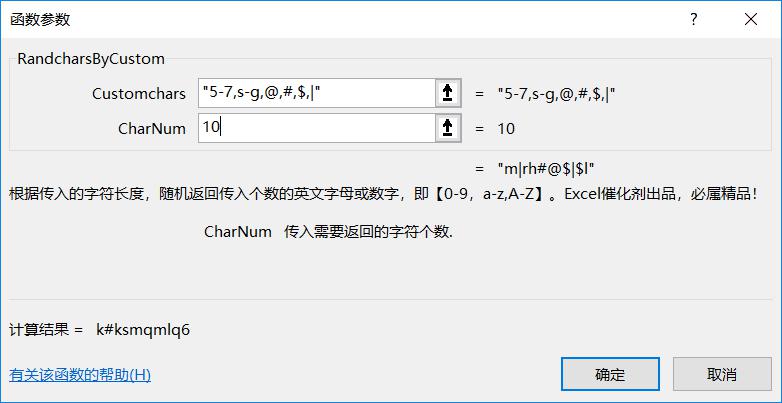Click the 计算结果 = label
Screen dimensions: 782x403
pyautogui.click(x=45, y=330)
